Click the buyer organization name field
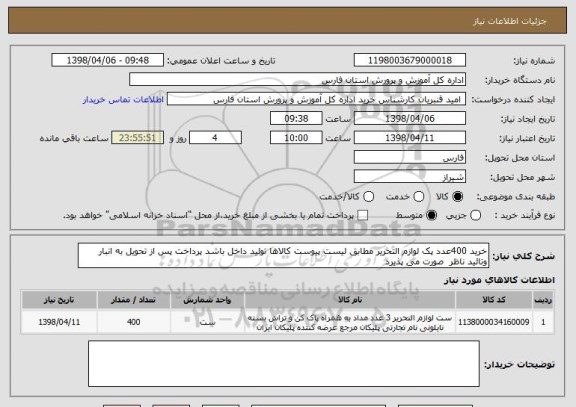 (x=298, y=80)
